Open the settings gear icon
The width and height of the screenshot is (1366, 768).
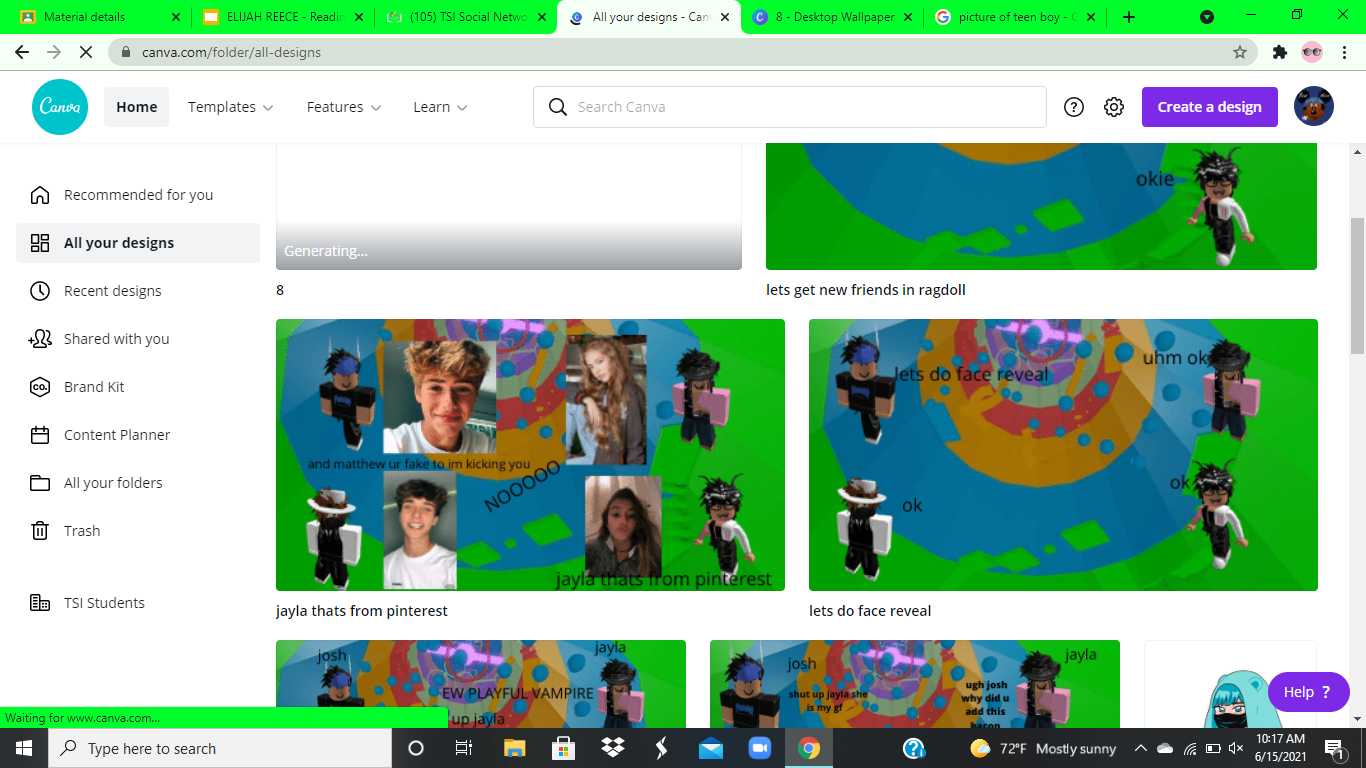pos(1114,107)
